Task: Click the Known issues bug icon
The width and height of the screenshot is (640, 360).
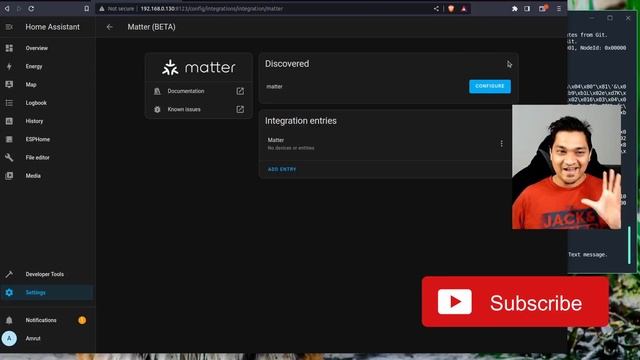Action: click(157, 109)
